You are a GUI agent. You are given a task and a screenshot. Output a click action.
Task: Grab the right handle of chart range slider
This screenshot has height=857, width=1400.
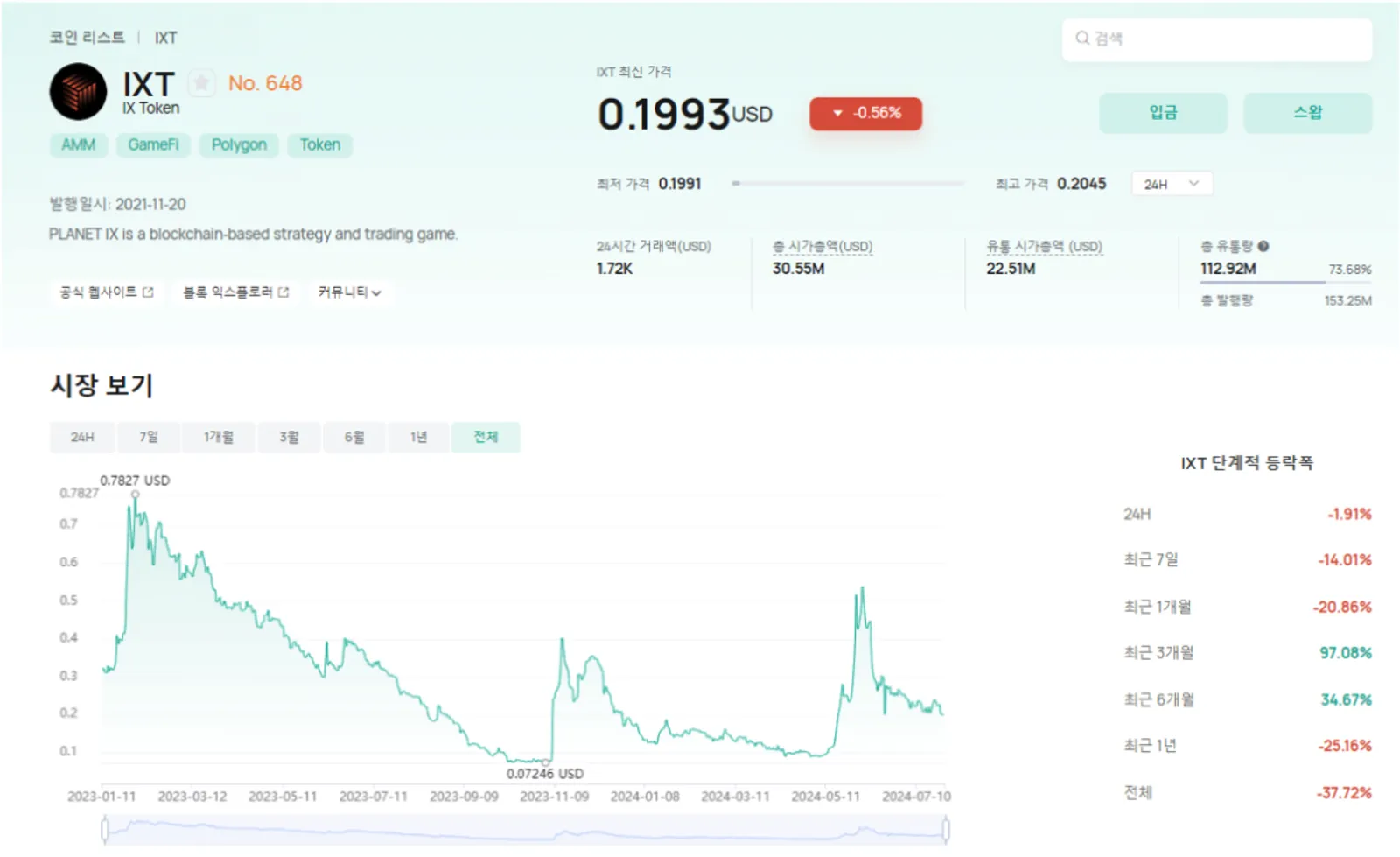pos(946,829)
